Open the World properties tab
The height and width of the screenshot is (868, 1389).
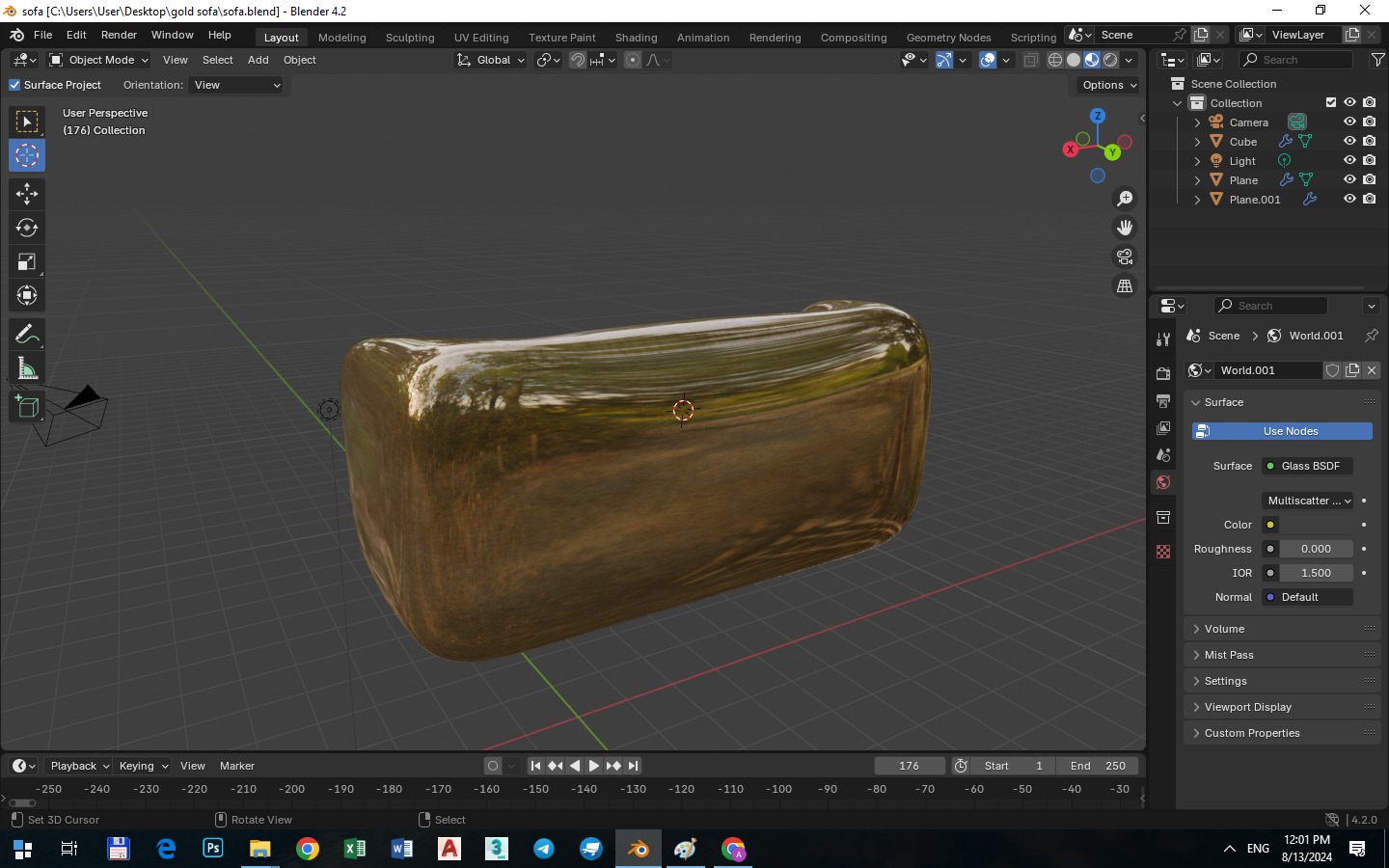[1163, 482]
